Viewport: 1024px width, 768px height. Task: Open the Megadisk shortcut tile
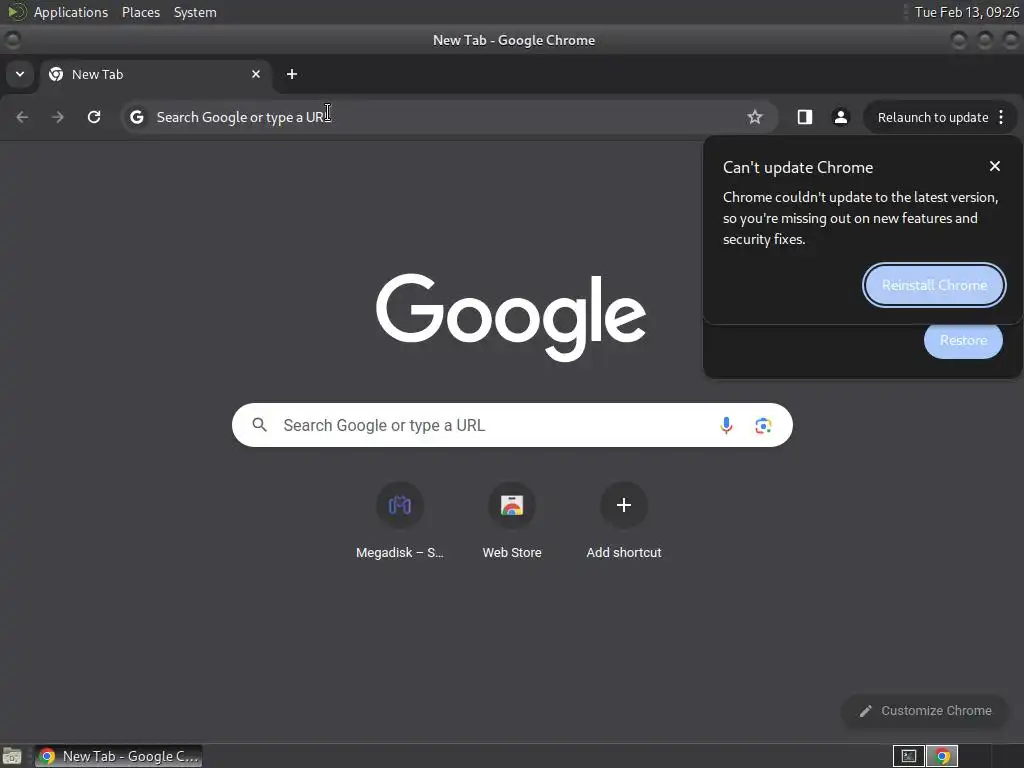(x=400, y=520)
